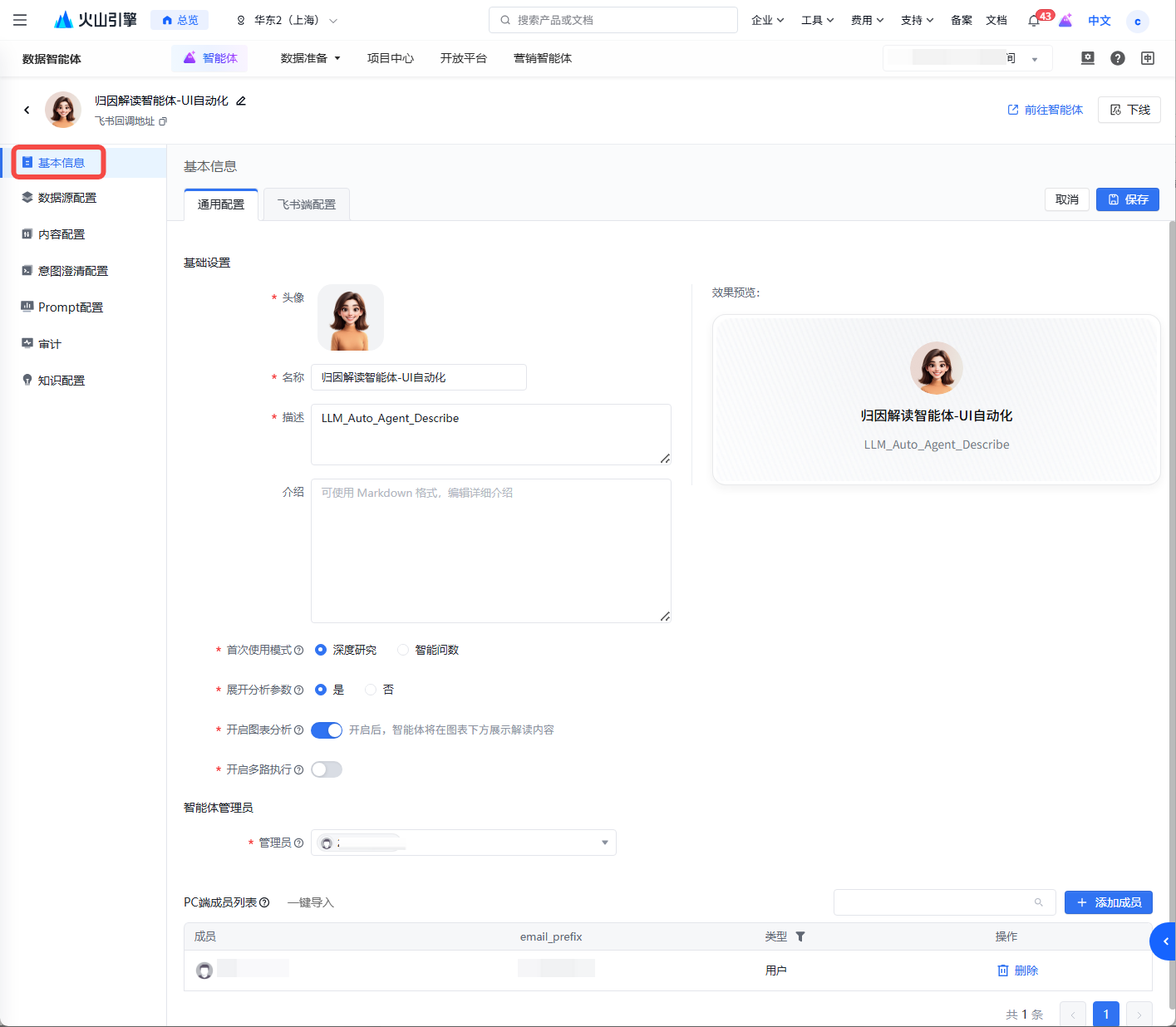
Task: Click the 下线 button
Action: pyautogui.click(x=1129, y=110)
